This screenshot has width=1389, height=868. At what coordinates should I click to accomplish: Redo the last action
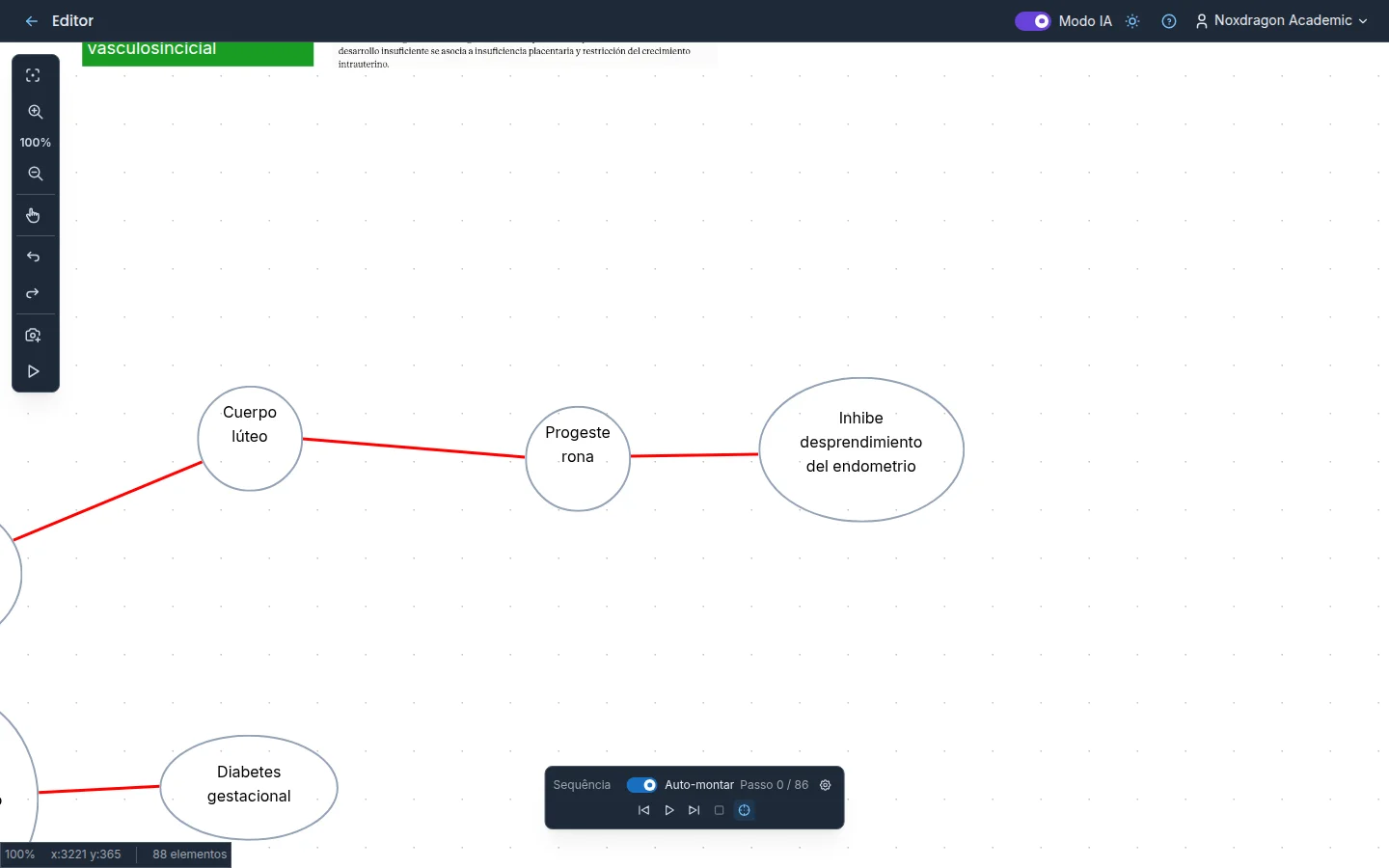pos(33,293)
